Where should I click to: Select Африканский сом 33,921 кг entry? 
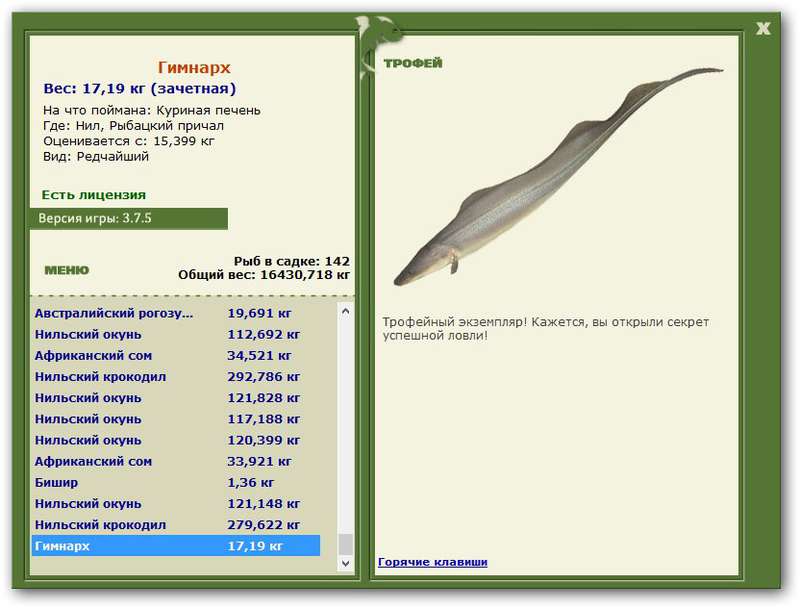176,462
